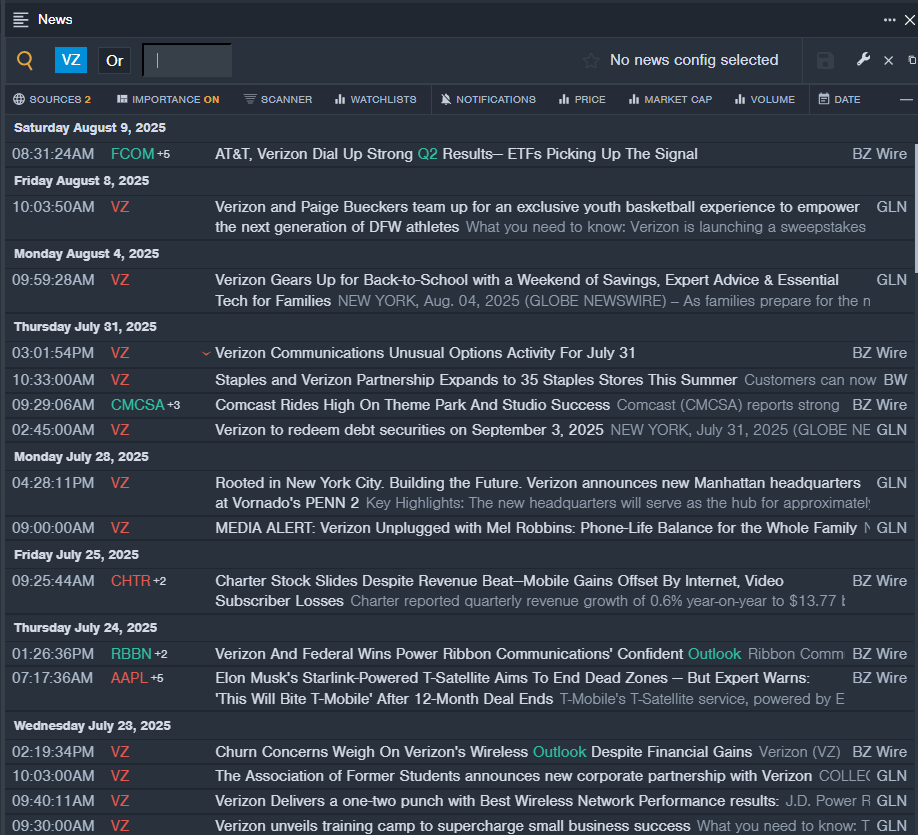Open the three-dot more options menu
The width and height of the screenshot is (918, 835).
point(889,20)
